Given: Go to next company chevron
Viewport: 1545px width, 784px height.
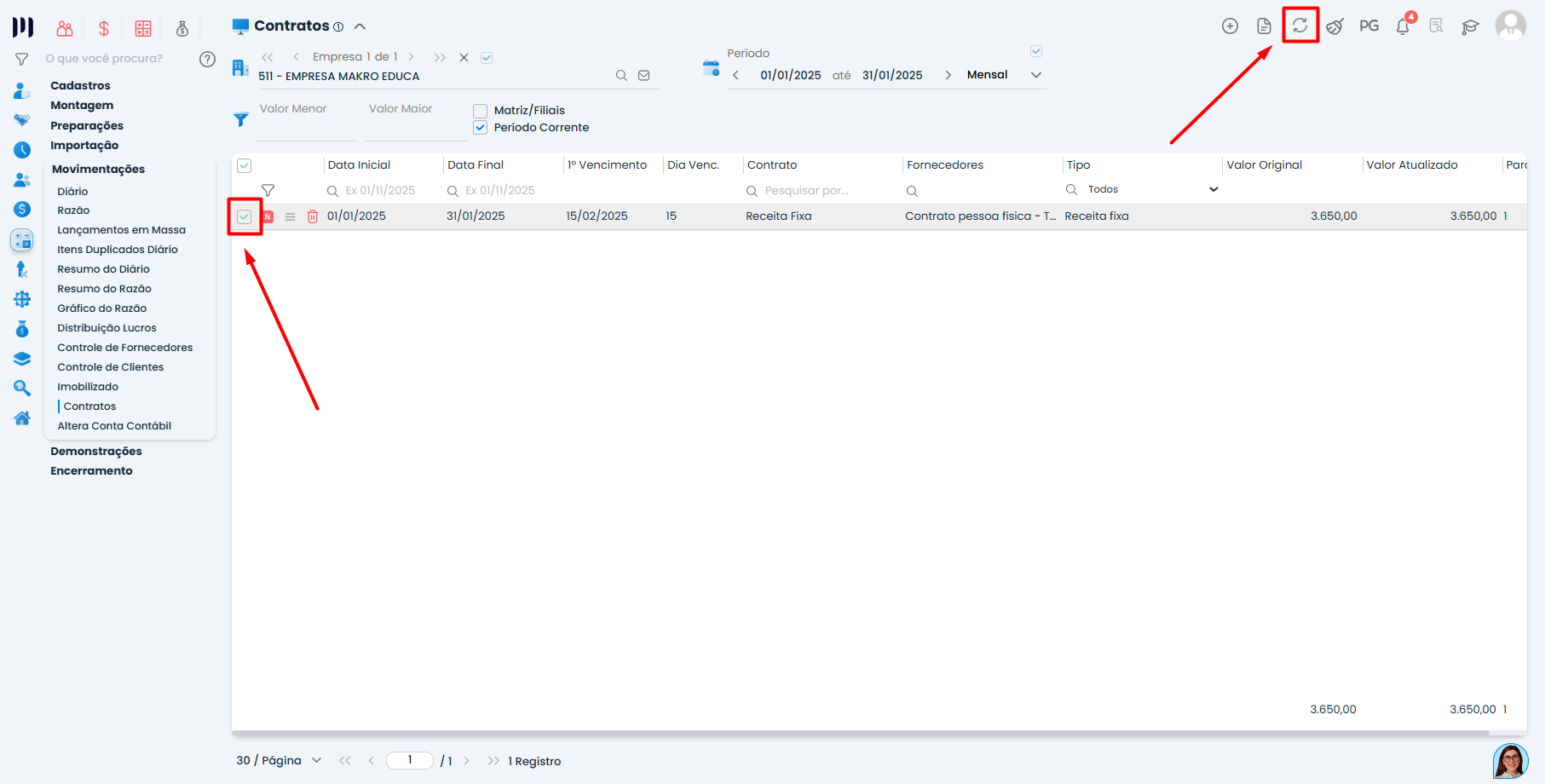Looking at the screenshot, I should (x=412, y=57).
